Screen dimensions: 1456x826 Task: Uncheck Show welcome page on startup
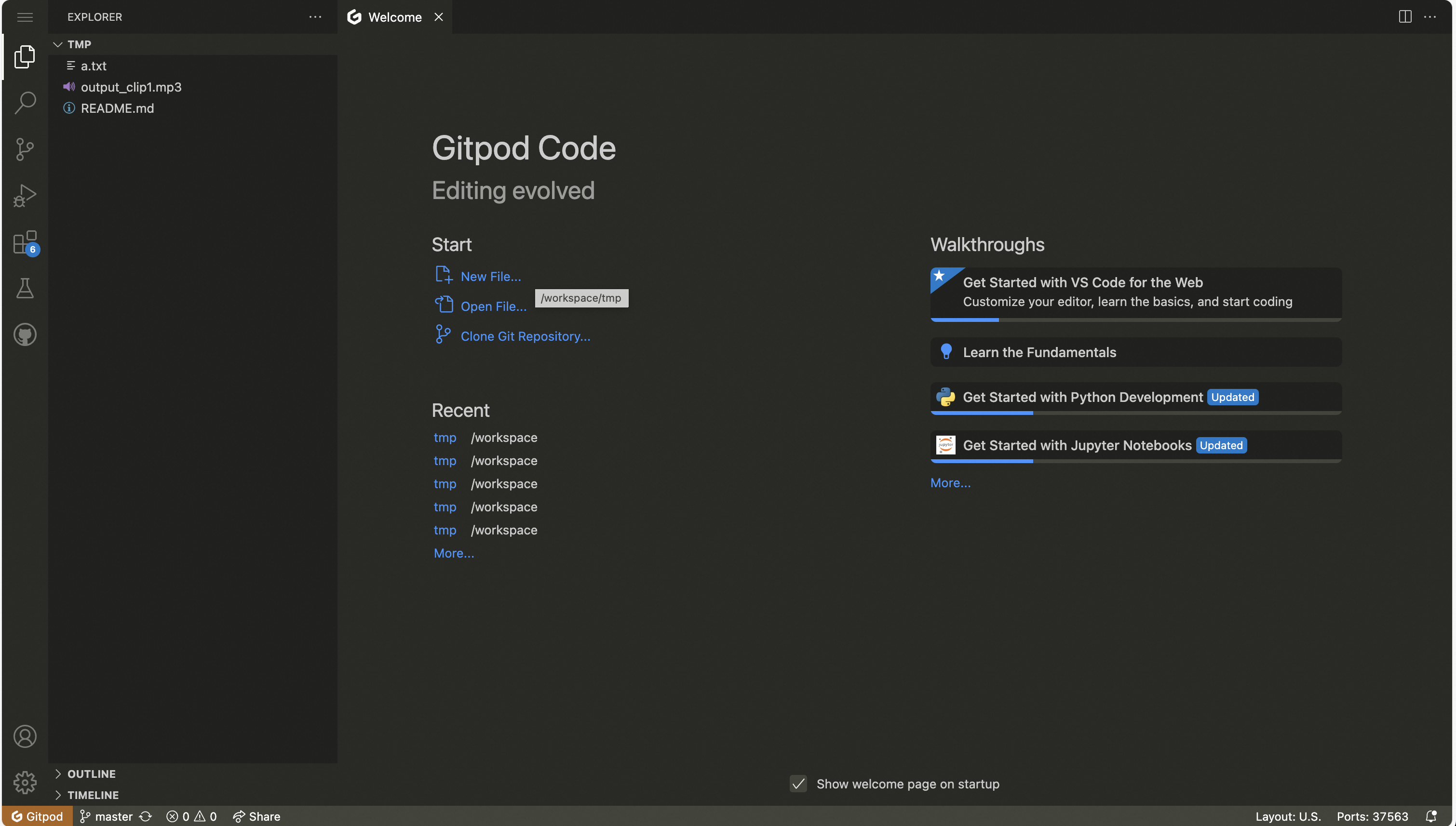798,784
